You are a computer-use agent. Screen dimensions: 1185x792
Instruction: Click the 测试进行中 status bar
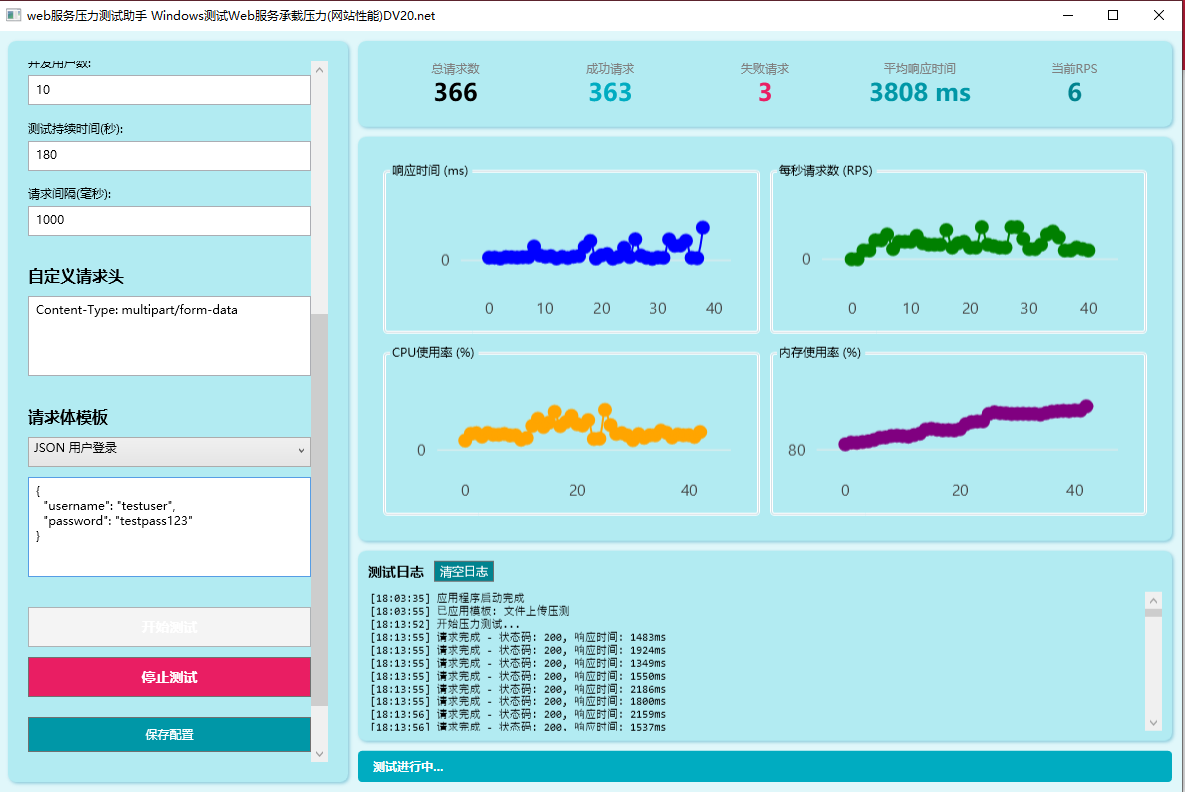pos(764,767)
